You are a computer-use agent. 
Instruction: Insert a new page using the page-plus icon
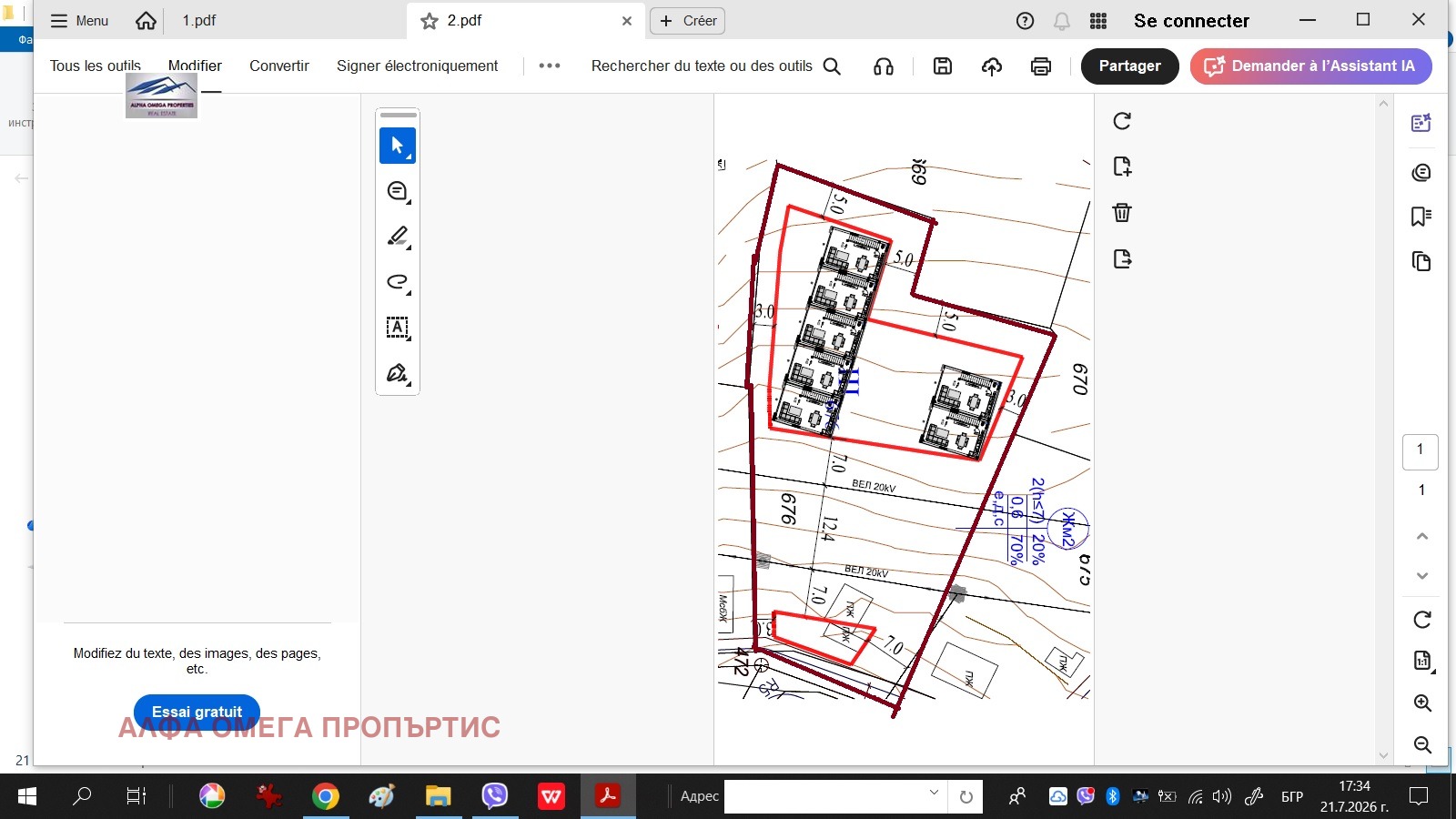pos(1122,167)
